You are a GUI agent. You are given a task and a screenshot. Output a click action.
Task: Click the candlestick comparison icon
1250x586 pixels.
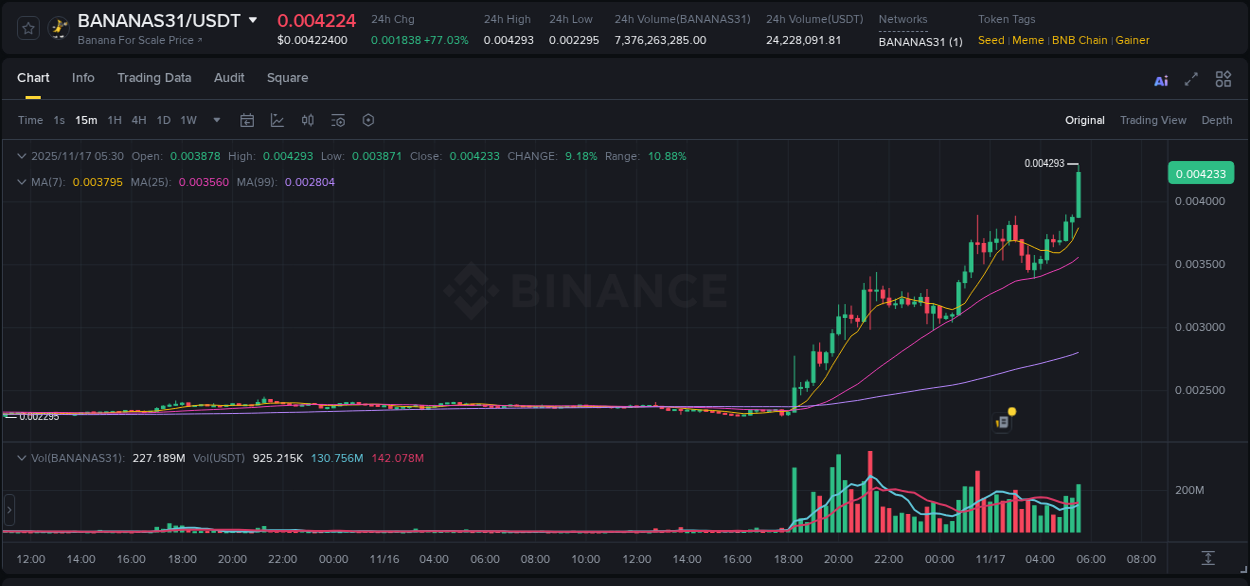pos(307,120)
